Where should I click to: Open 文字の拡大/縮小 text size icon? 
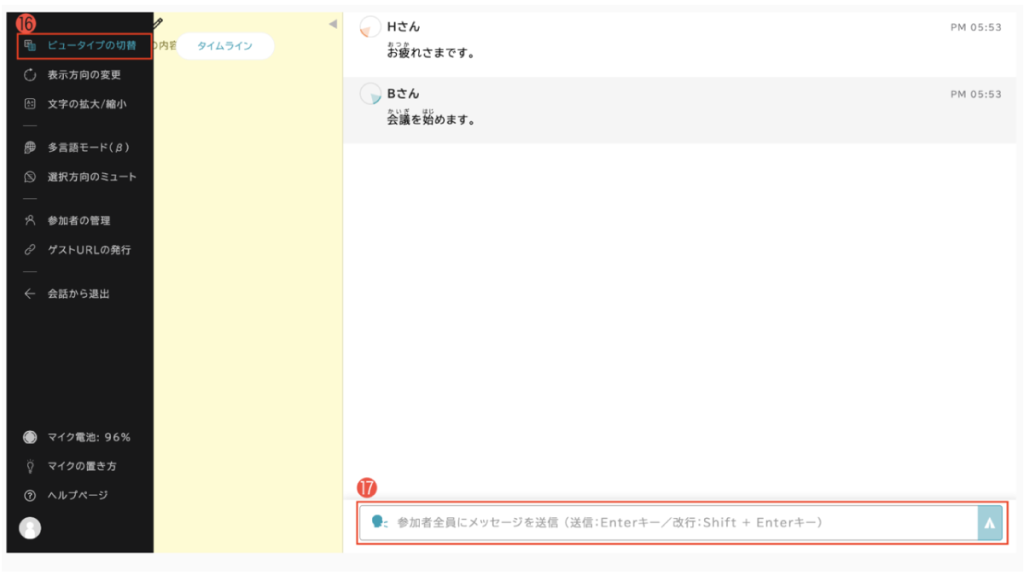[x=30, y=103]
